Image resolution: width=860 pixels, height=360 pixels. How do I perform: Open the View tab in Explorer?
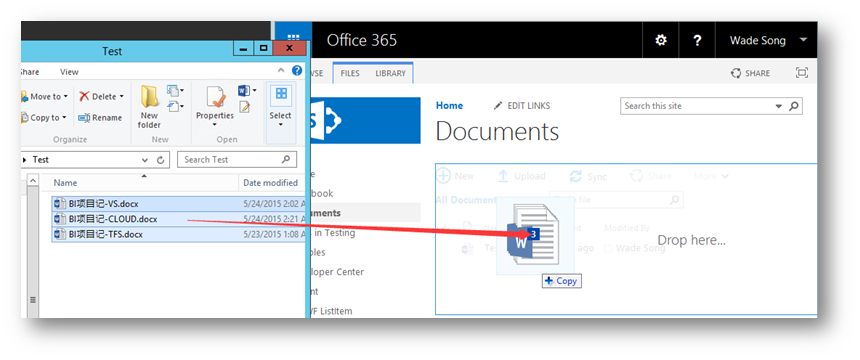point(69,72)
